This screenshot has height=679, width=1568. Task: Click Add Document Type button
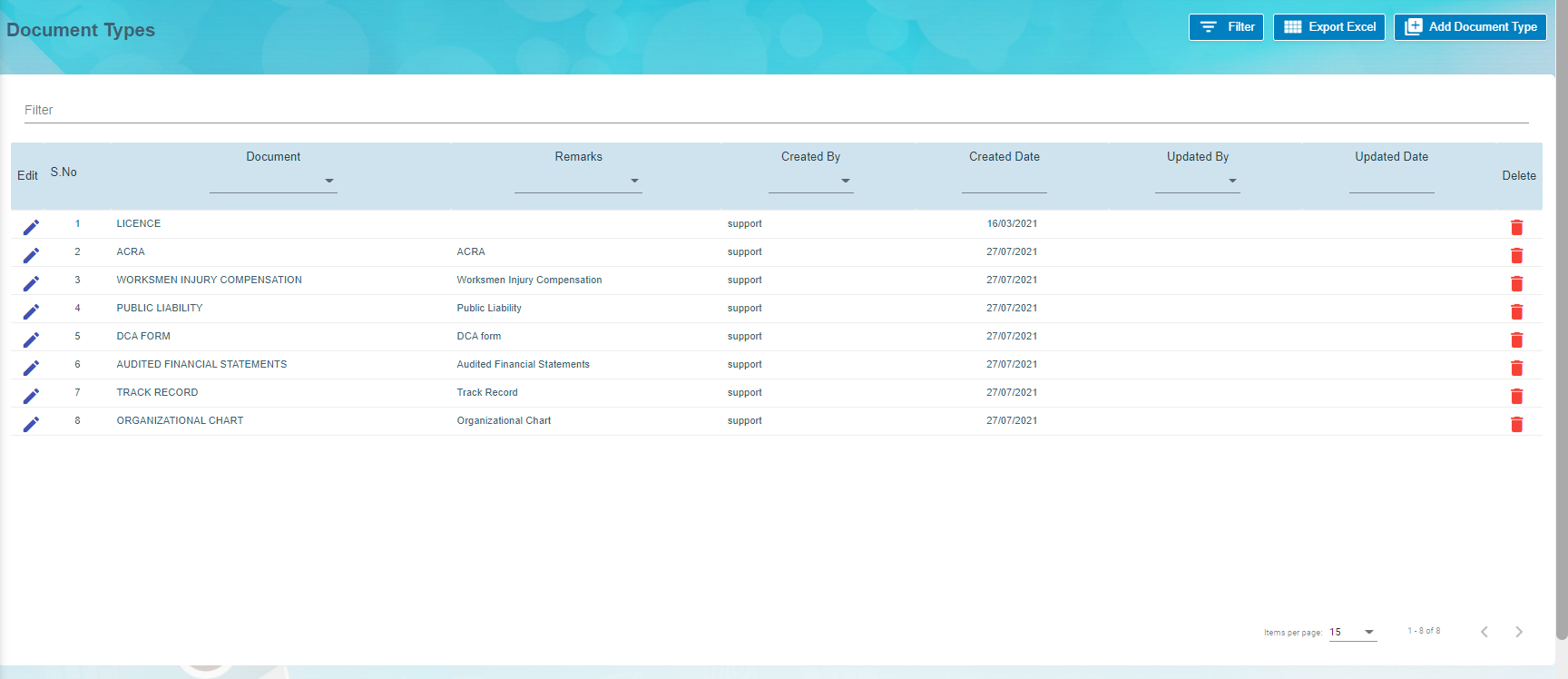click(x=1470, y=27)
